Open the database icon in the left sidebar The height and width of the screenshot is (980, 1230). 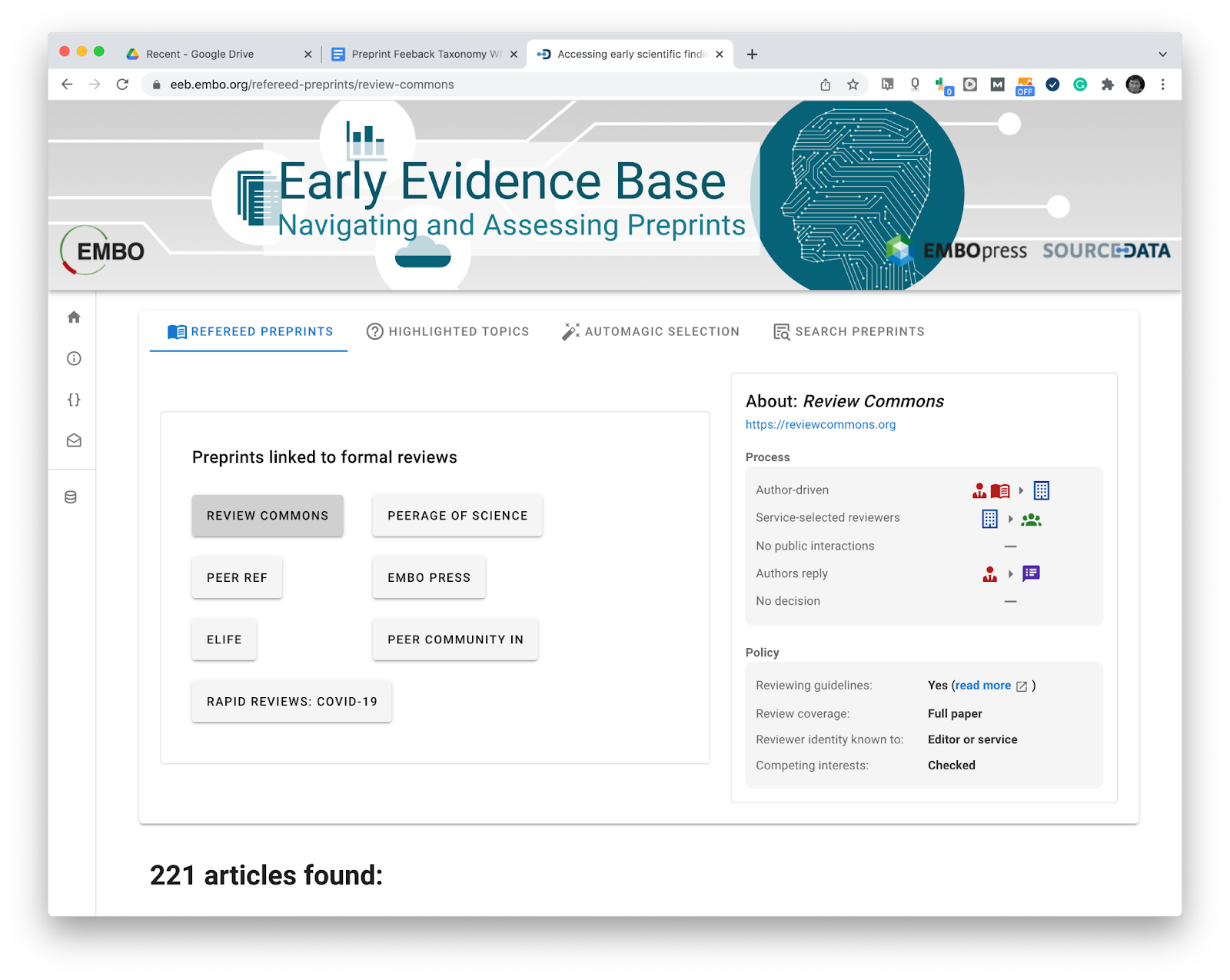pos(71,497)
